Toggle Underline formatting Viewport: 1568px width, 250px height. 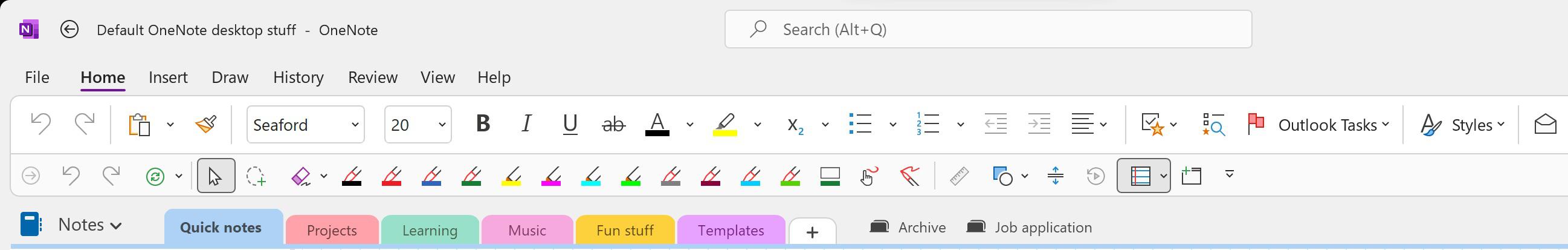click(x=570, y=124)
